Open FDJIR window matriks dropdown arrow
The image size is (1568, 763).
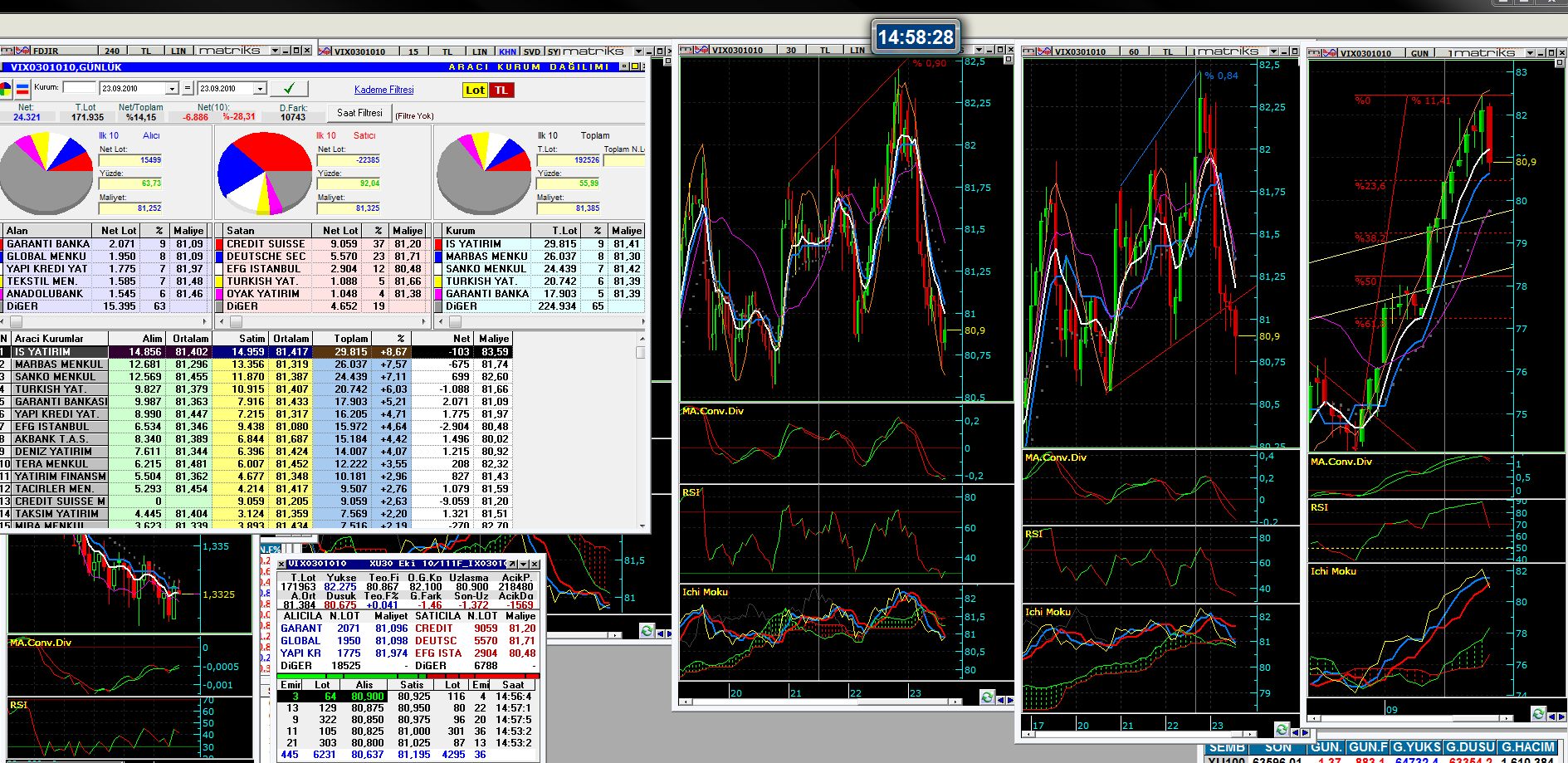click(x=275, y=51)
